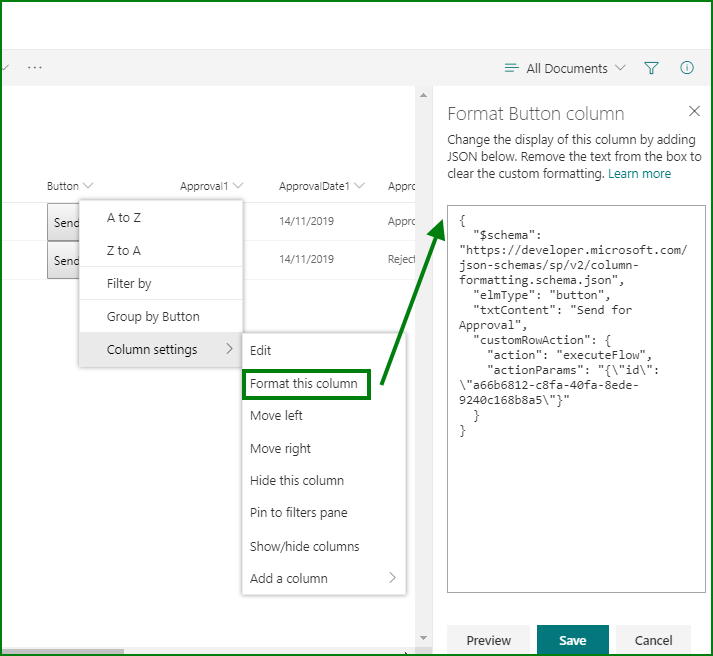Click the Preview button
The width and height of the screenshot is (713, 656).
click(488, 641)
